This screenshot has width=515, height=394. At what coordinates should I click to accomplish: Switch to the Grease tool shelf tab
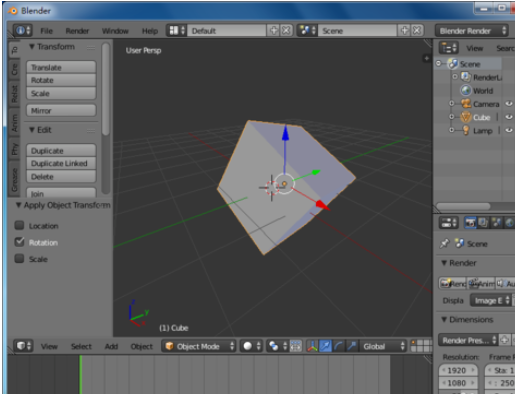tap(14, 179)
